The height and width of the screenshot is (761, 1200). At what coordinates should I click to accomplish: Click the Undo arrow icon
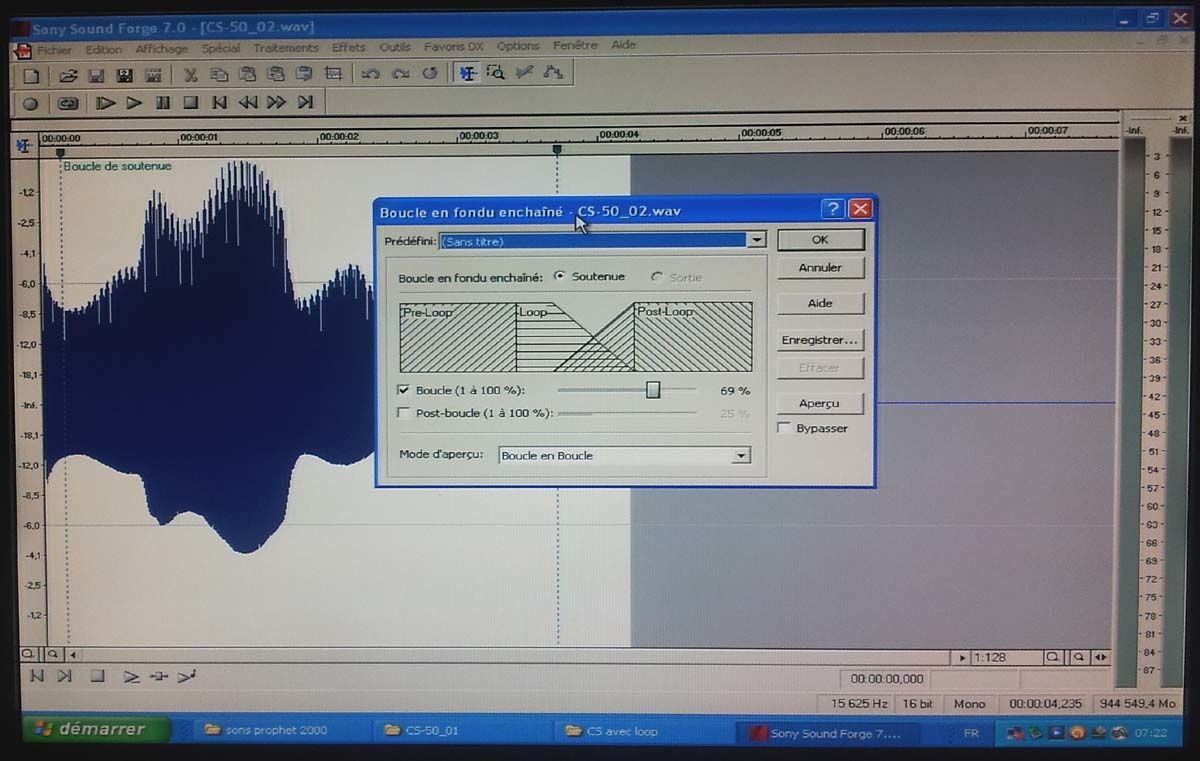[371, 74]
